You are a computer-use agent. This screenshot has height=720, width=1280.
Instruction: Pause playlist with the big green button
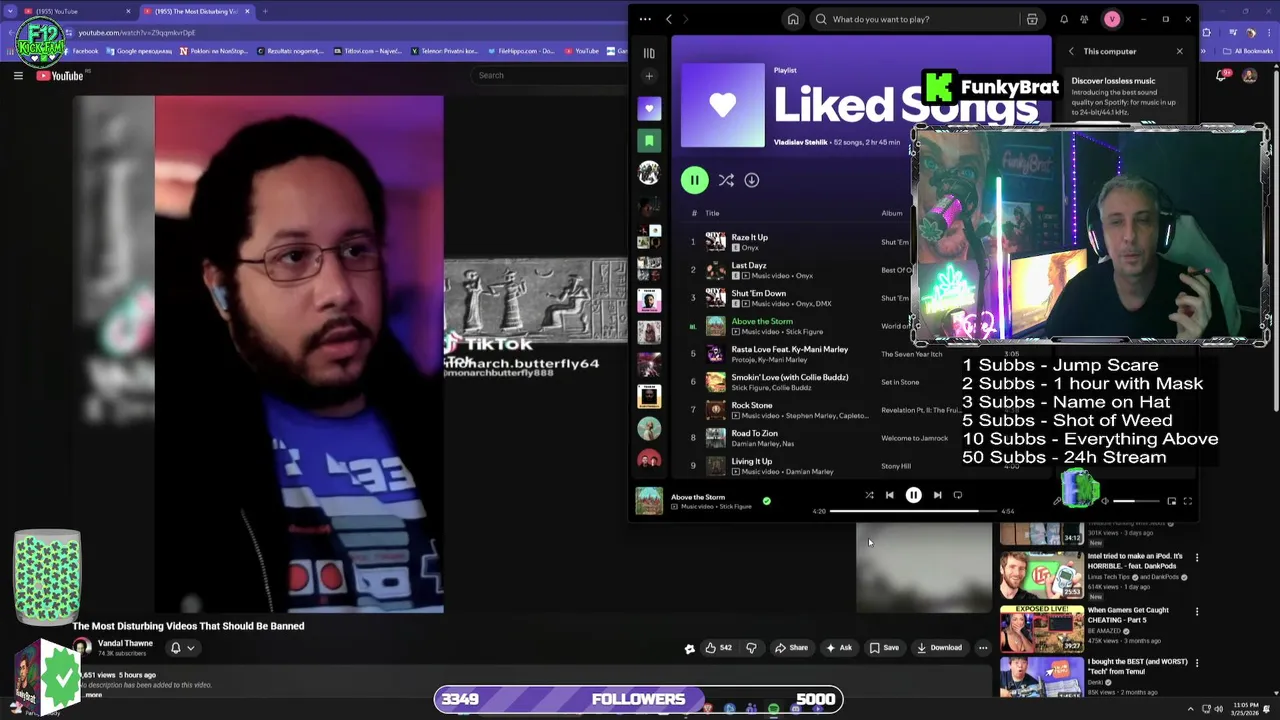[694, 180]
